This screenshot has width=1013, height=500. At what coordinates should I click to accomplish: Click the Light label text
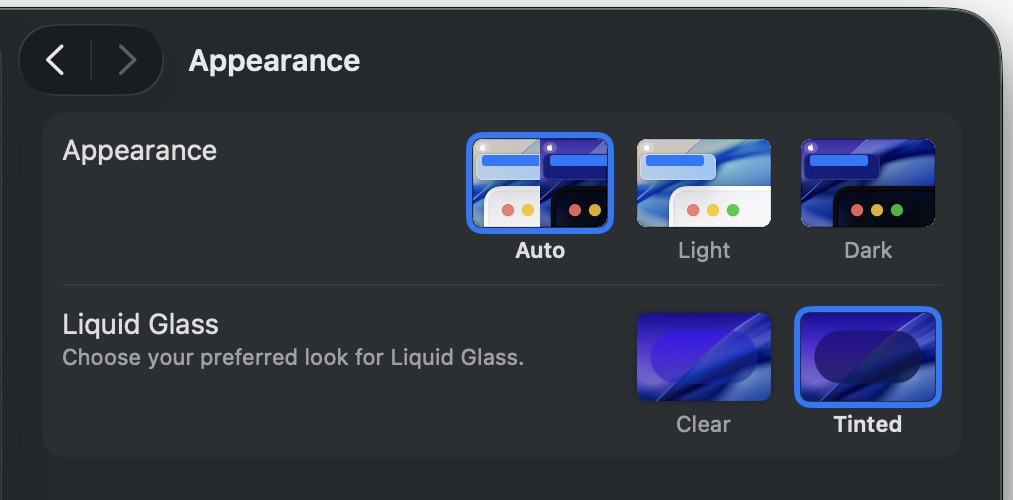704,250
